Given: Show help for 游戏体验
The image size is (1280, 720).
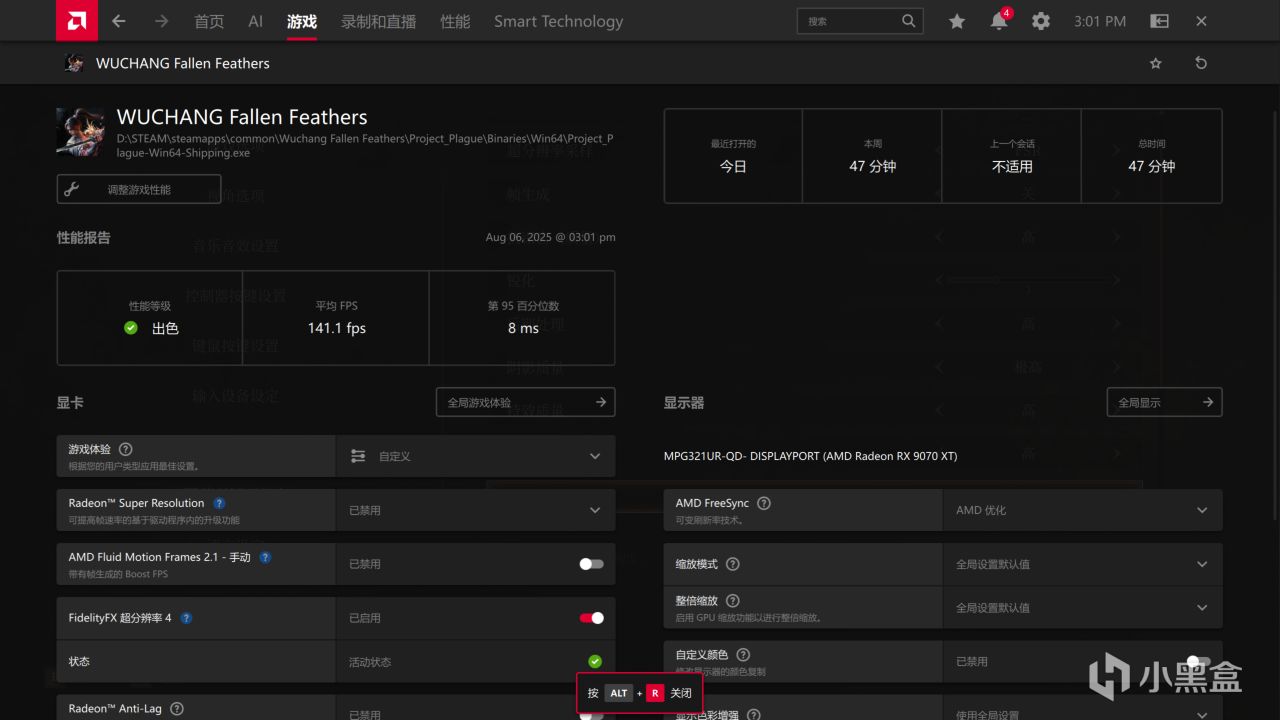Looking at the screenshot, I should (126, 449).
